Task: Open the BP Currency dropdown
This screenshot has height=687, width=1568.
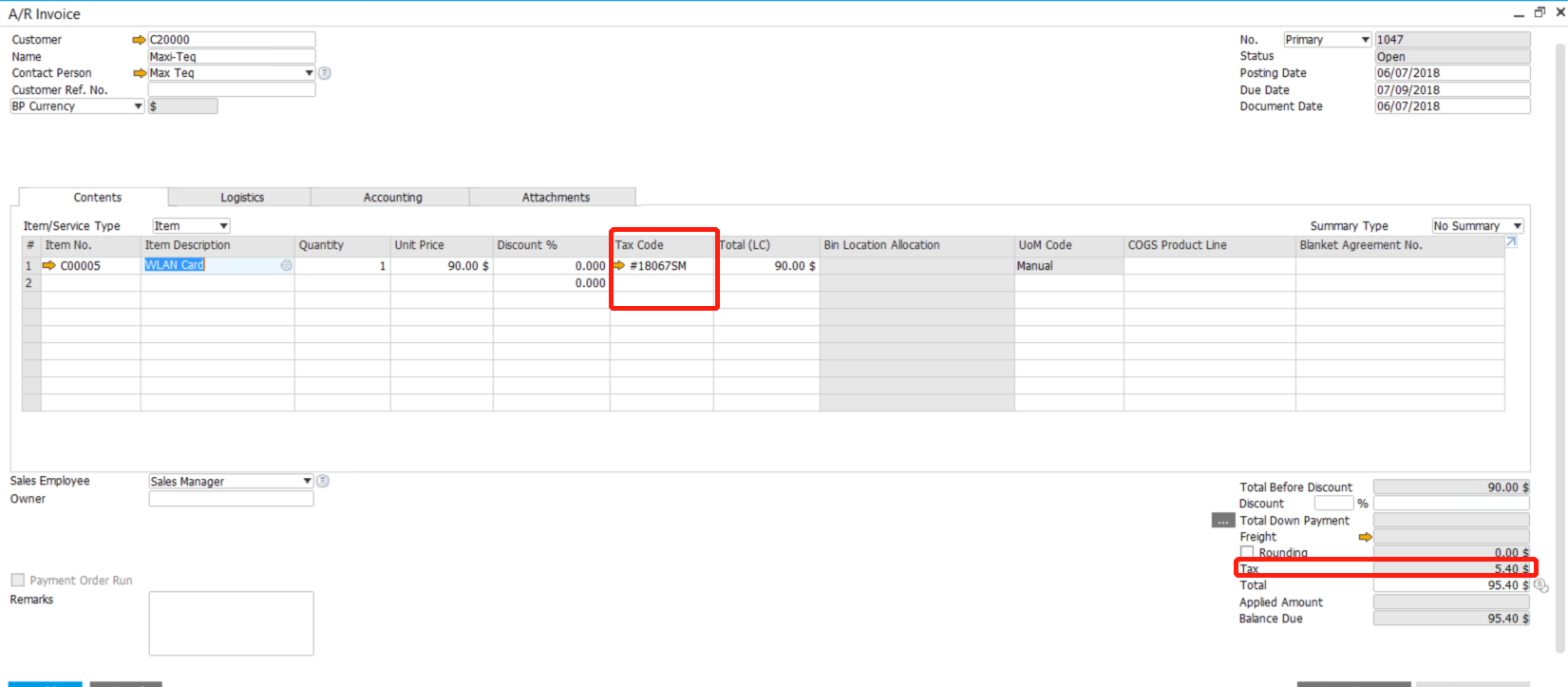Action: coord(138,106)
